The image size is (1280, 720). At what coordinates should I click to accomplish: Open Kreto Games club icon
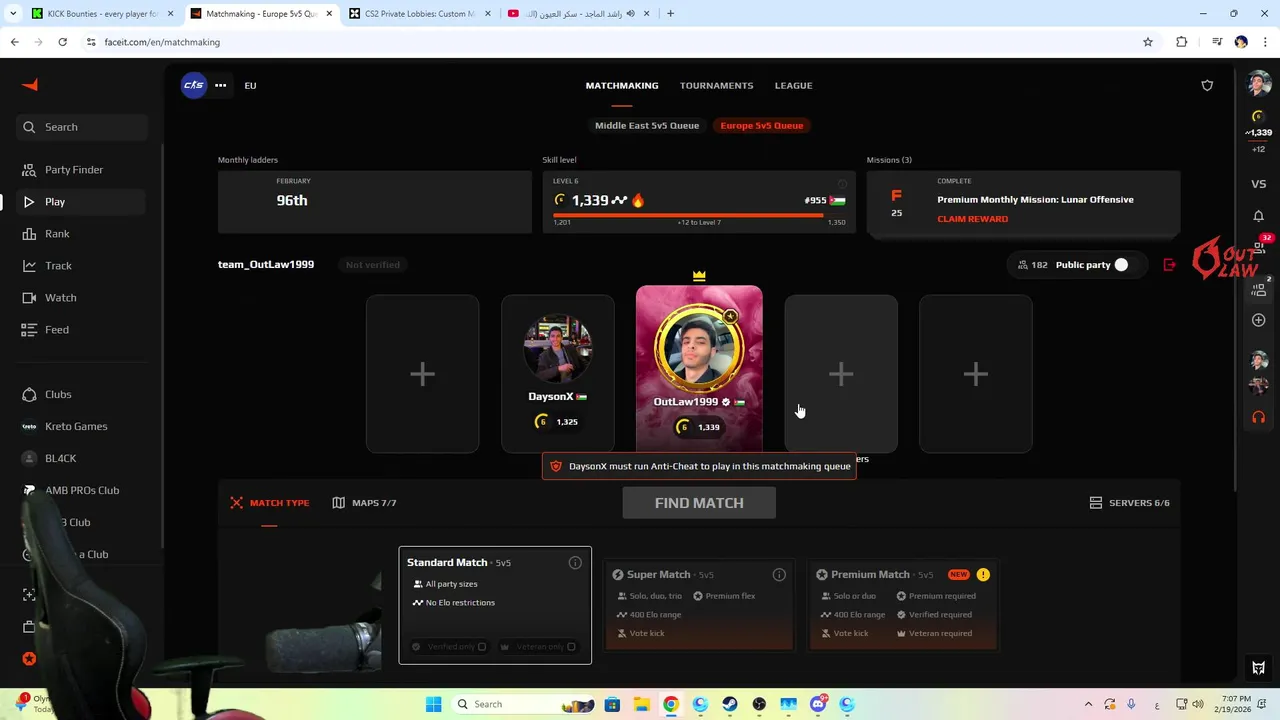point(29,426)
